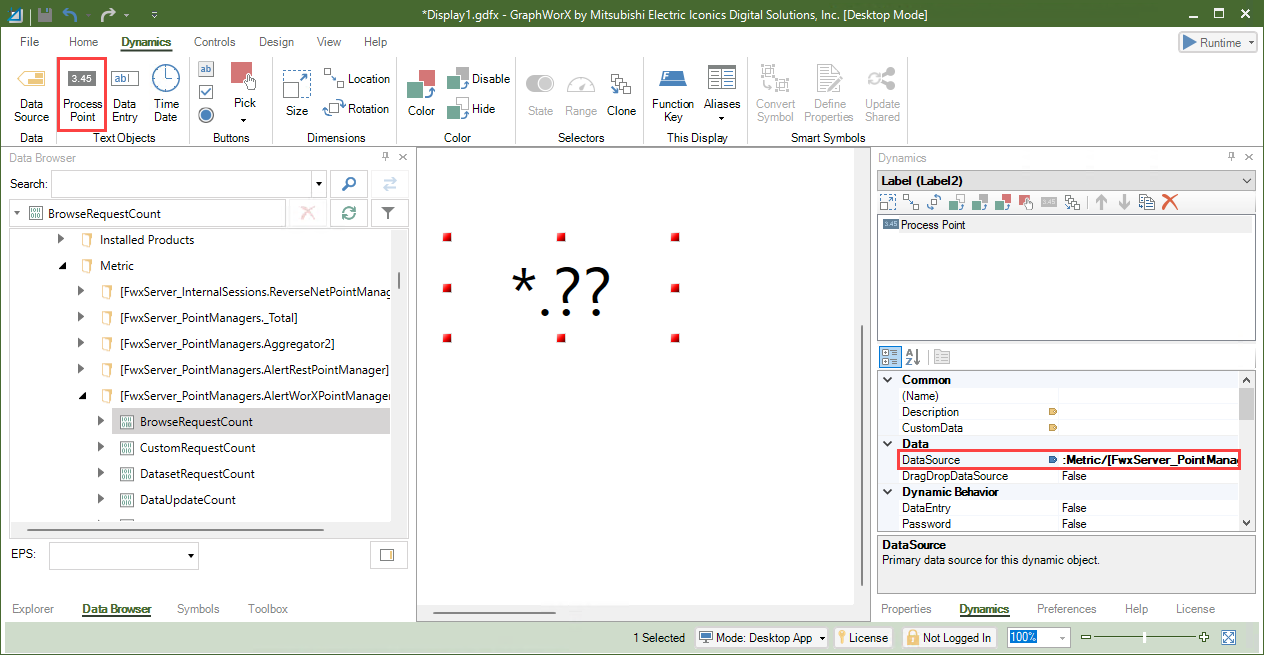Click the Data Browser filter icon
1264x655 pixels.
pyautogui.click(x=389, y=213)
